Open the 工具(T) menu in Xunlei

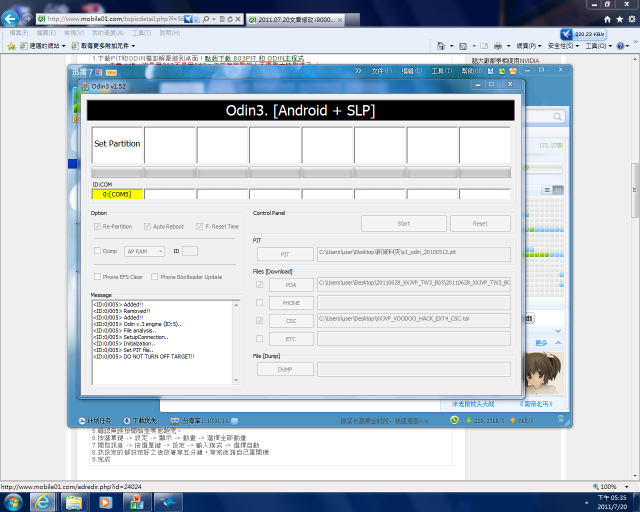point(442,71)
